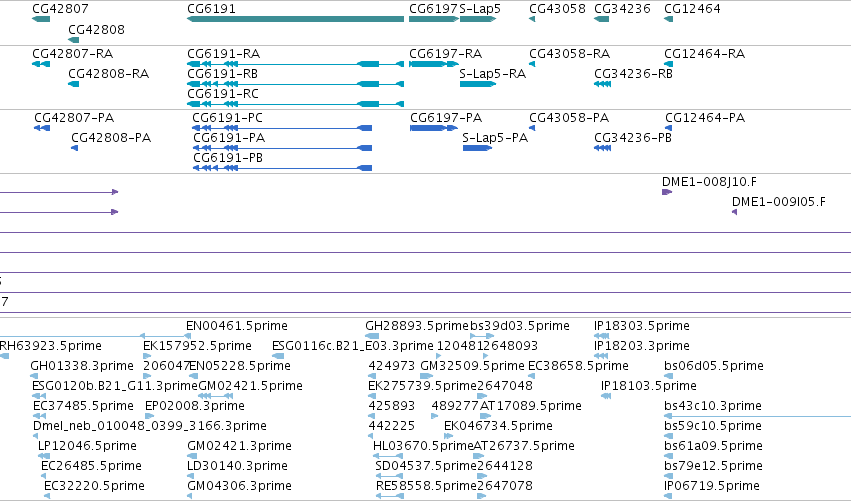Click the AT26737.5prime EST label
The image size is (851, 501).
coord(524,446)
